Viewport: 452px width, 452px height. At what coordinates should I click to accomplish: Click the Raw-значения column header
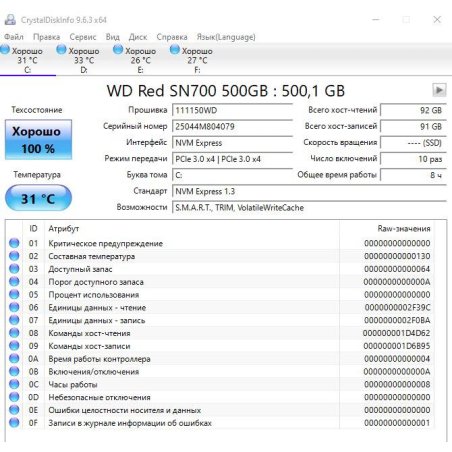pyautogui.click(x=387, y=229)
